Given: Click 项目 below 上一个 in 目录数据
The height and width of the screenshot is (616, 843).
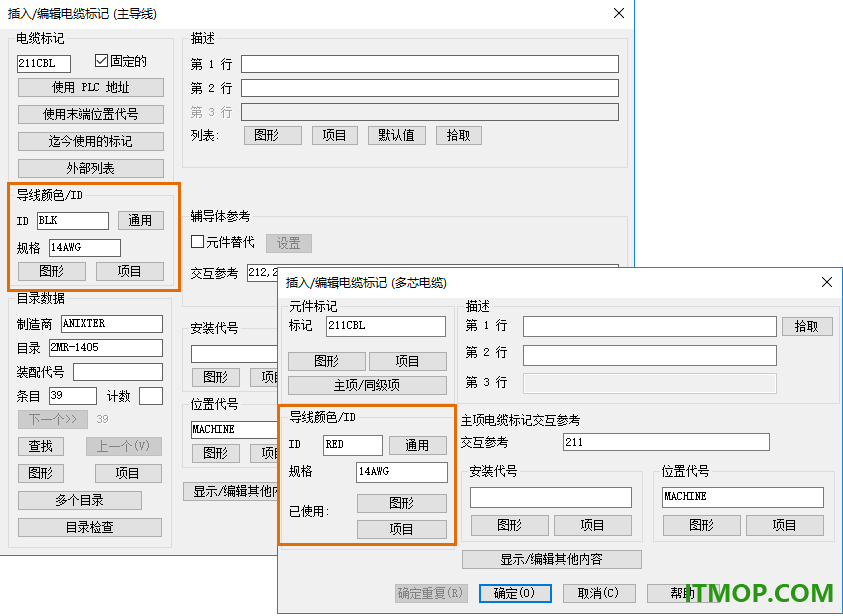Looking at the screenshot, I should pos(128,473).
